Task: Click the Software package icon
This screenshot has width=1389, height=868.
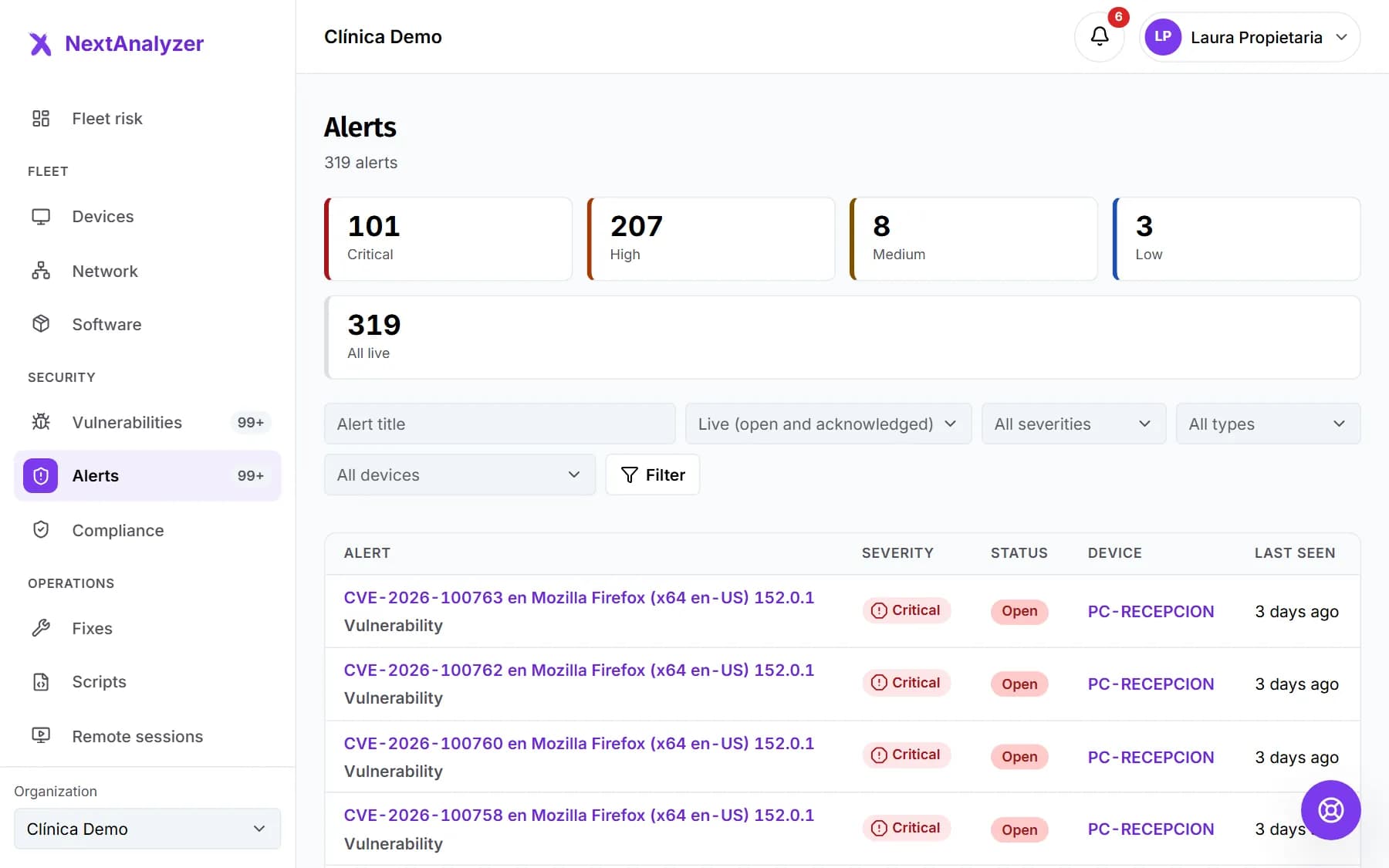Action: tap(41, 324)
